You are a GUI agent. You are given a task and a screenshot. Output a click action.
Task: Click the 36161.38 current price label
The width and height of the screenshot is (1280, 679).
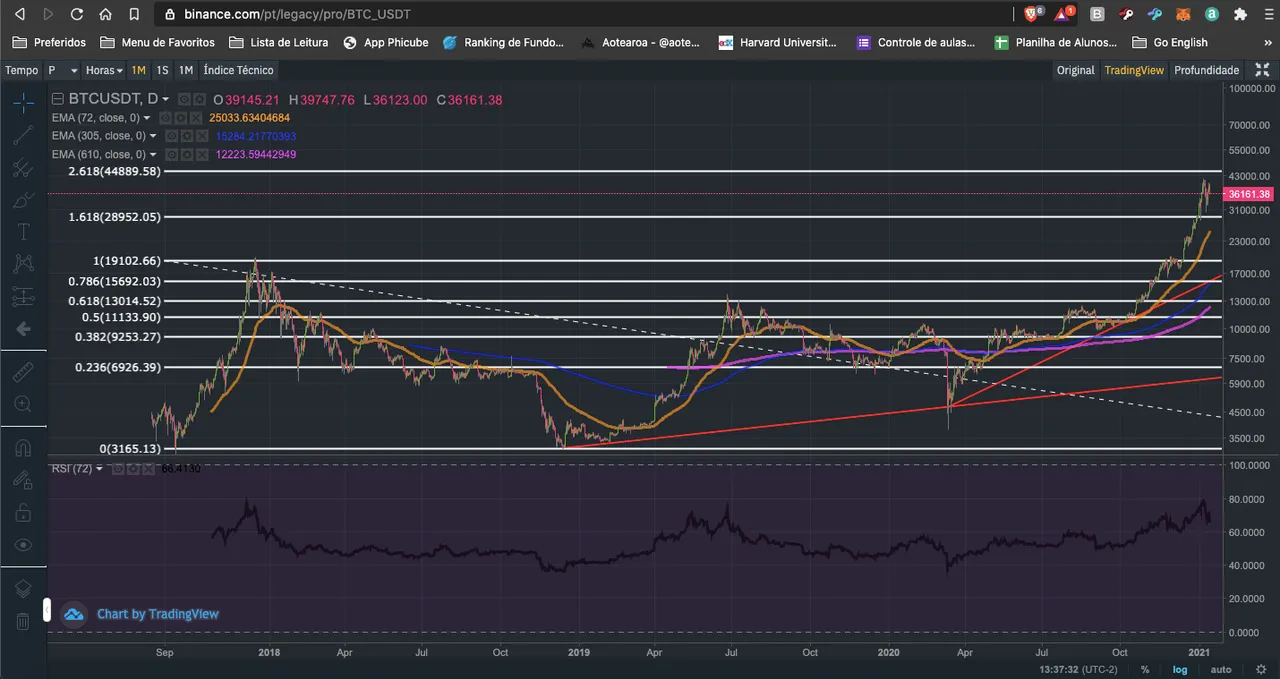(1250, 193)
